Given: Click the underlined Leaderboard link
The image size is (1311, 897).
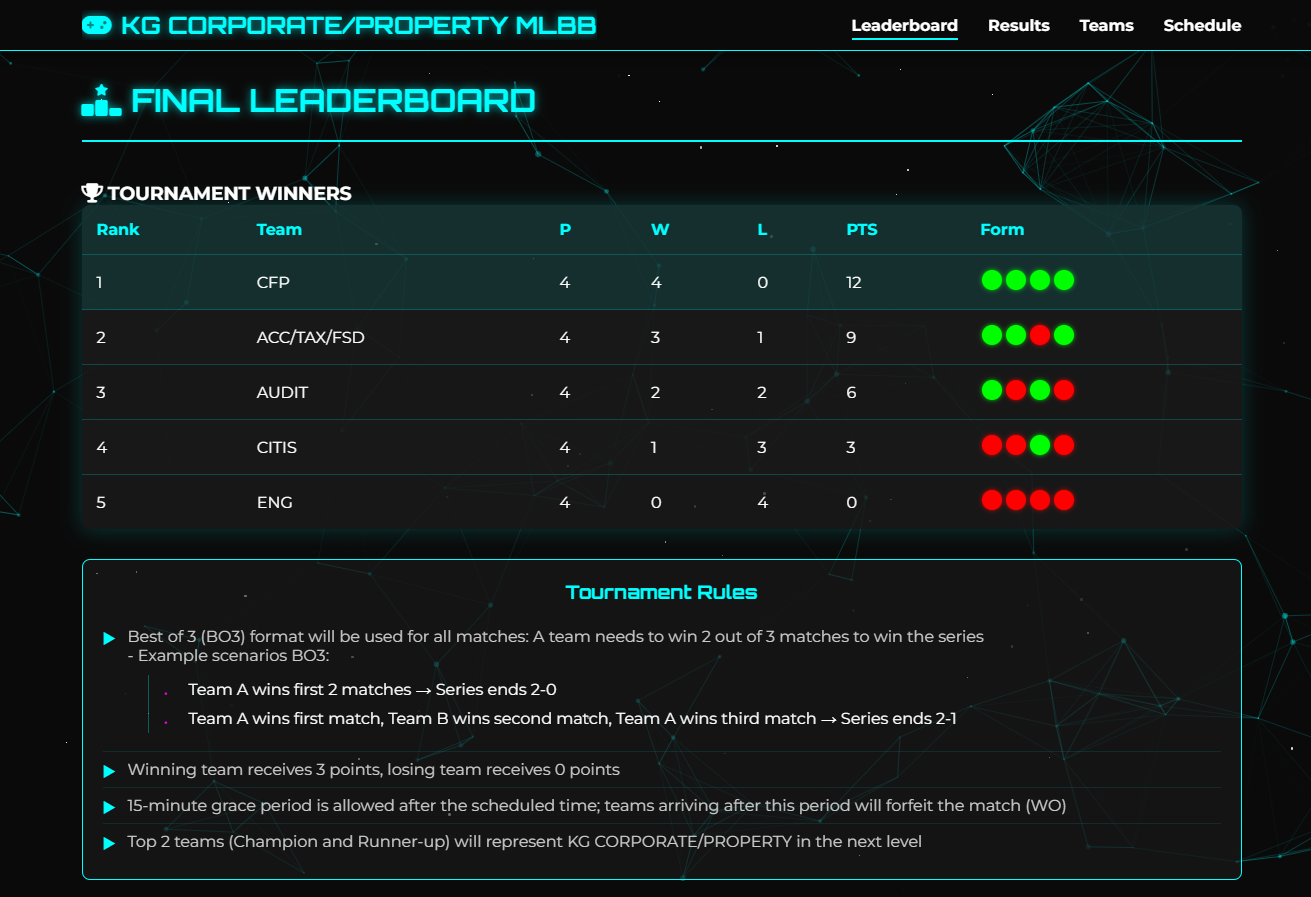Looking at the screenshot, I should (x=904, y=25).
